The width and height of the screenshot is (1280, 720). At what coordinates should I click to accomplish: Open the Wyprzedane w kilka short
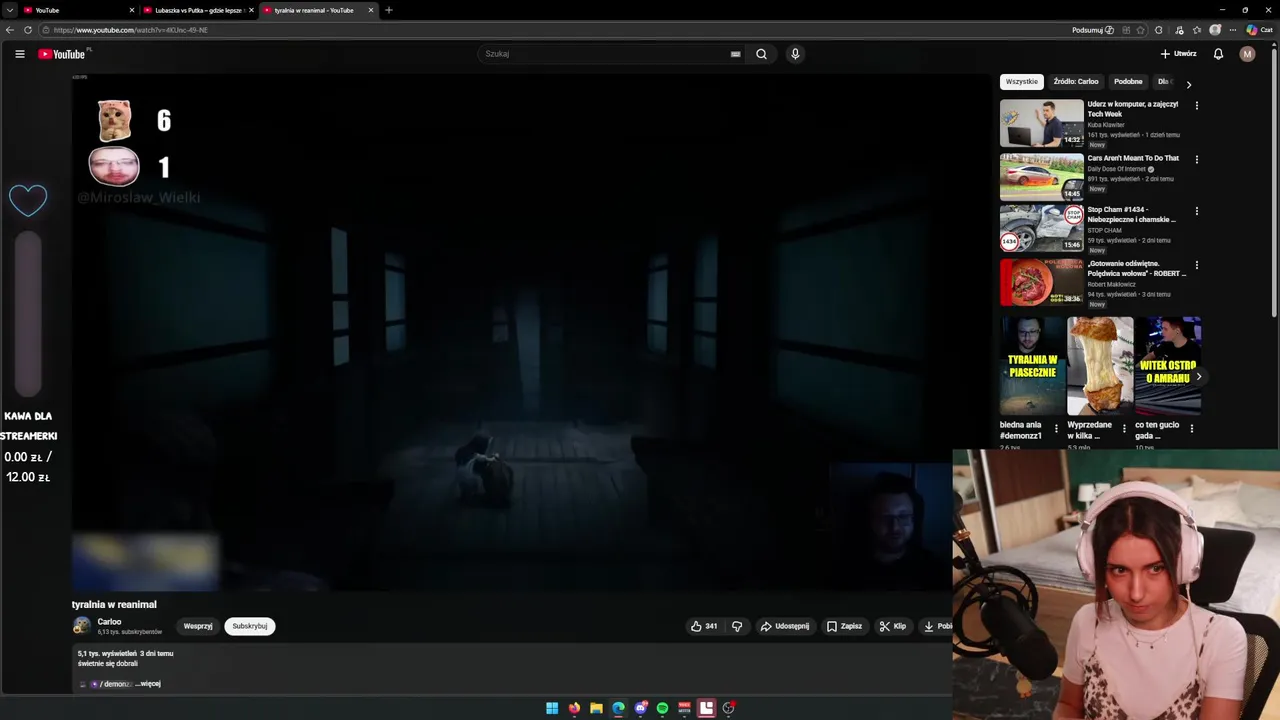tap(1100, 365)
